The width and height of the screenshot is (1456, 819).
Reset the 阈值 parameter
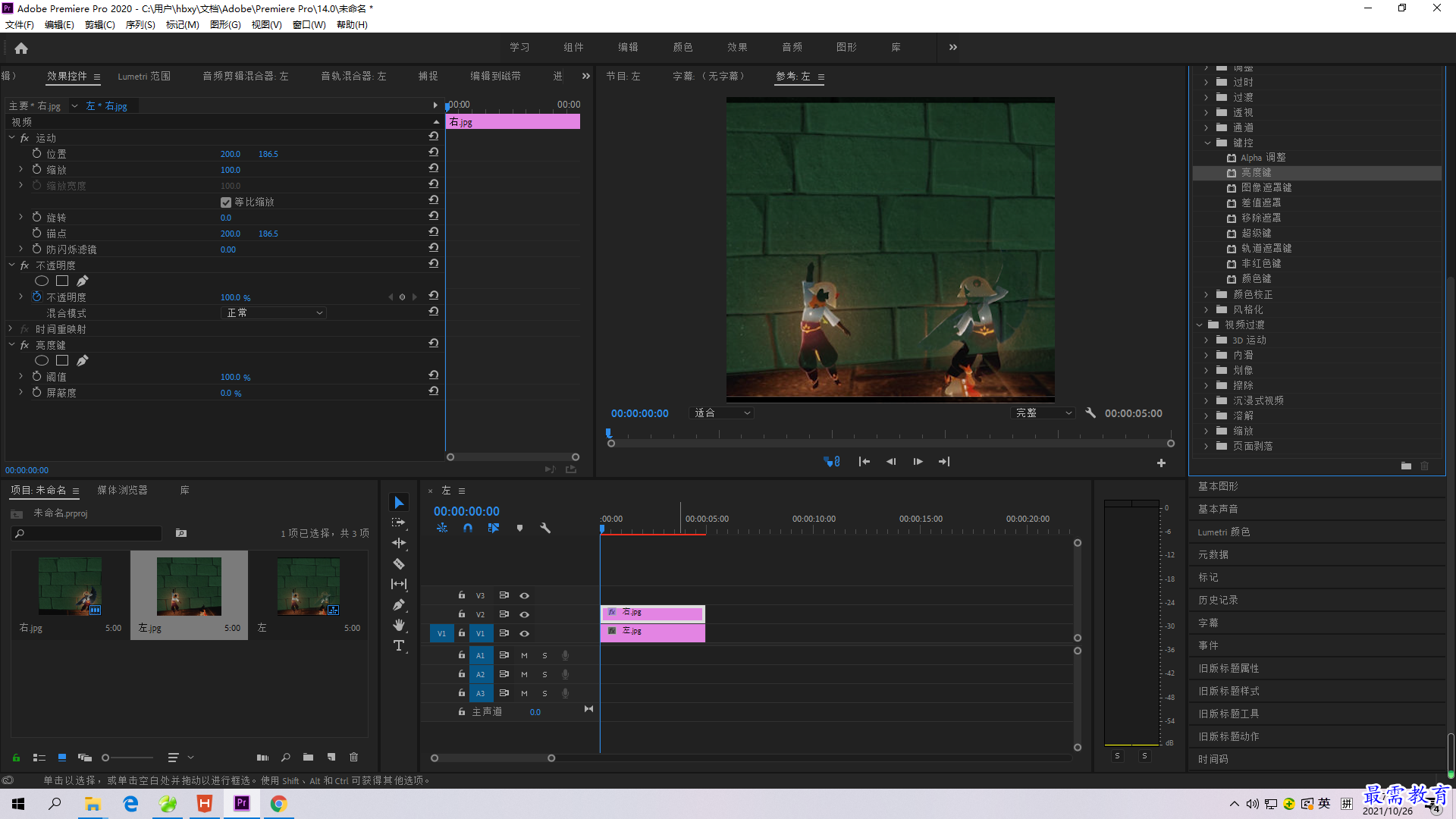point(434,375)
